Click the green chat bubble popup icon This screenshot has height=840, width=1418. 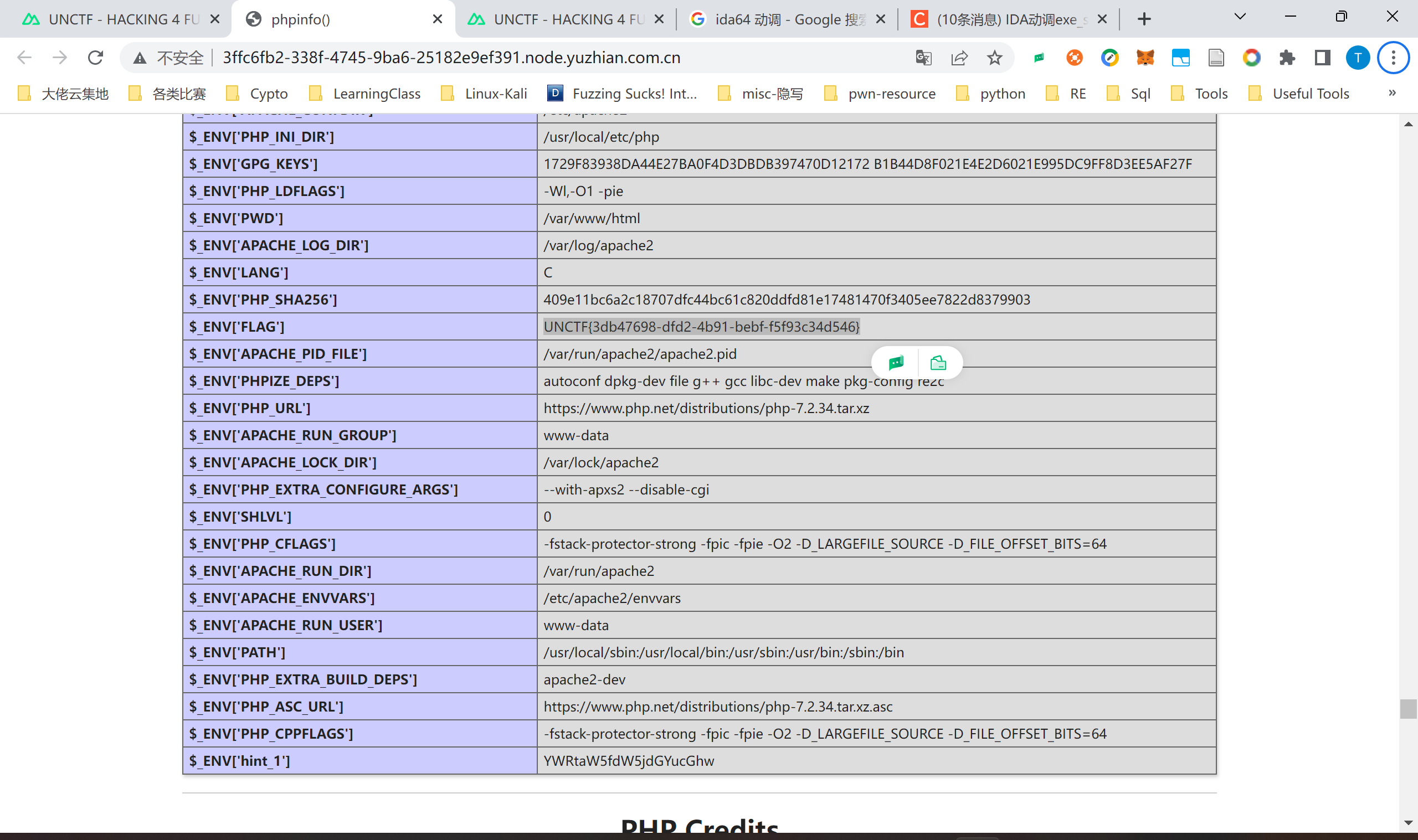click(x=896, y=362)
